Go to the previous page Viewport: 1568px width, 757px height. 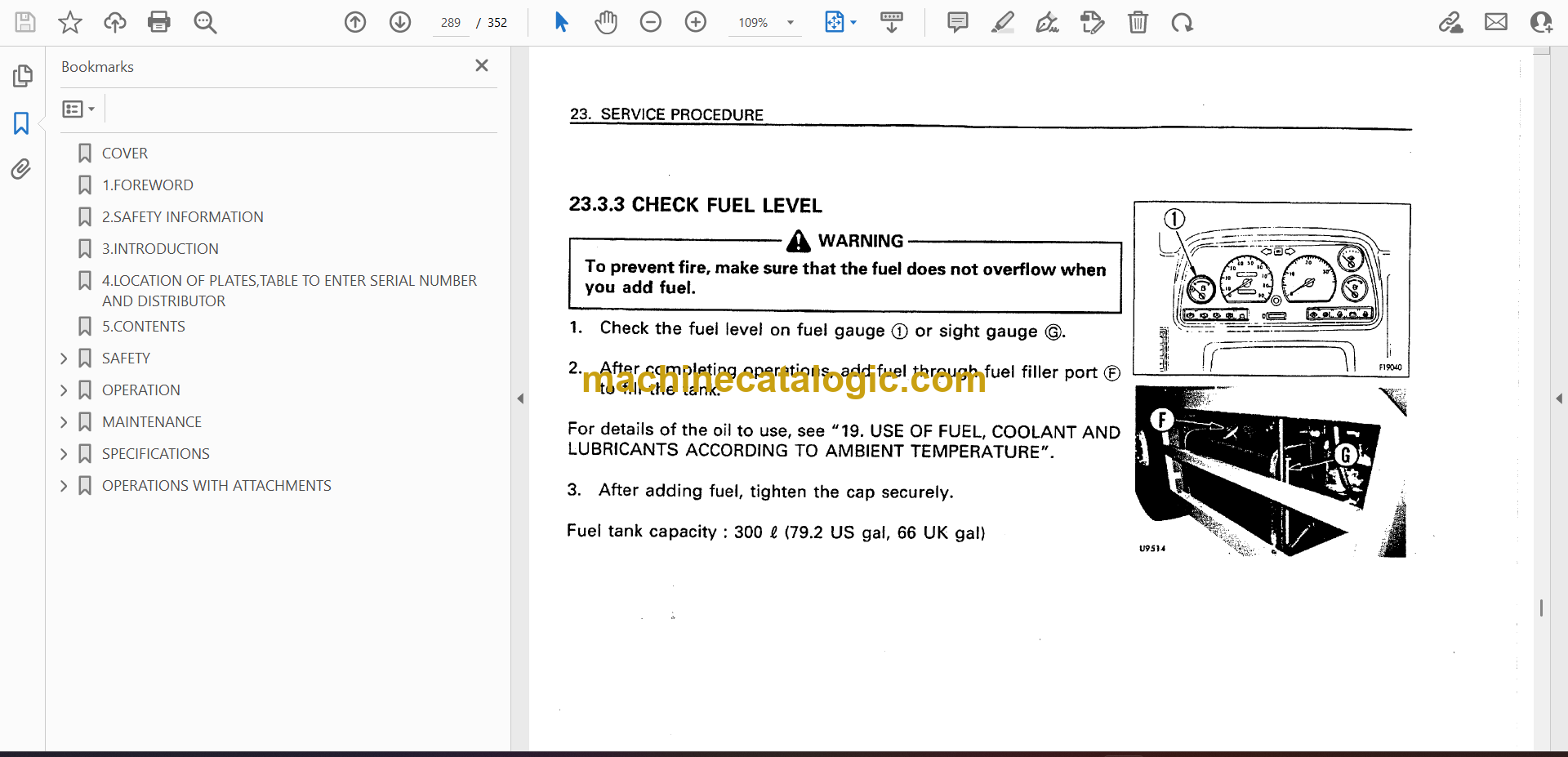355,22
